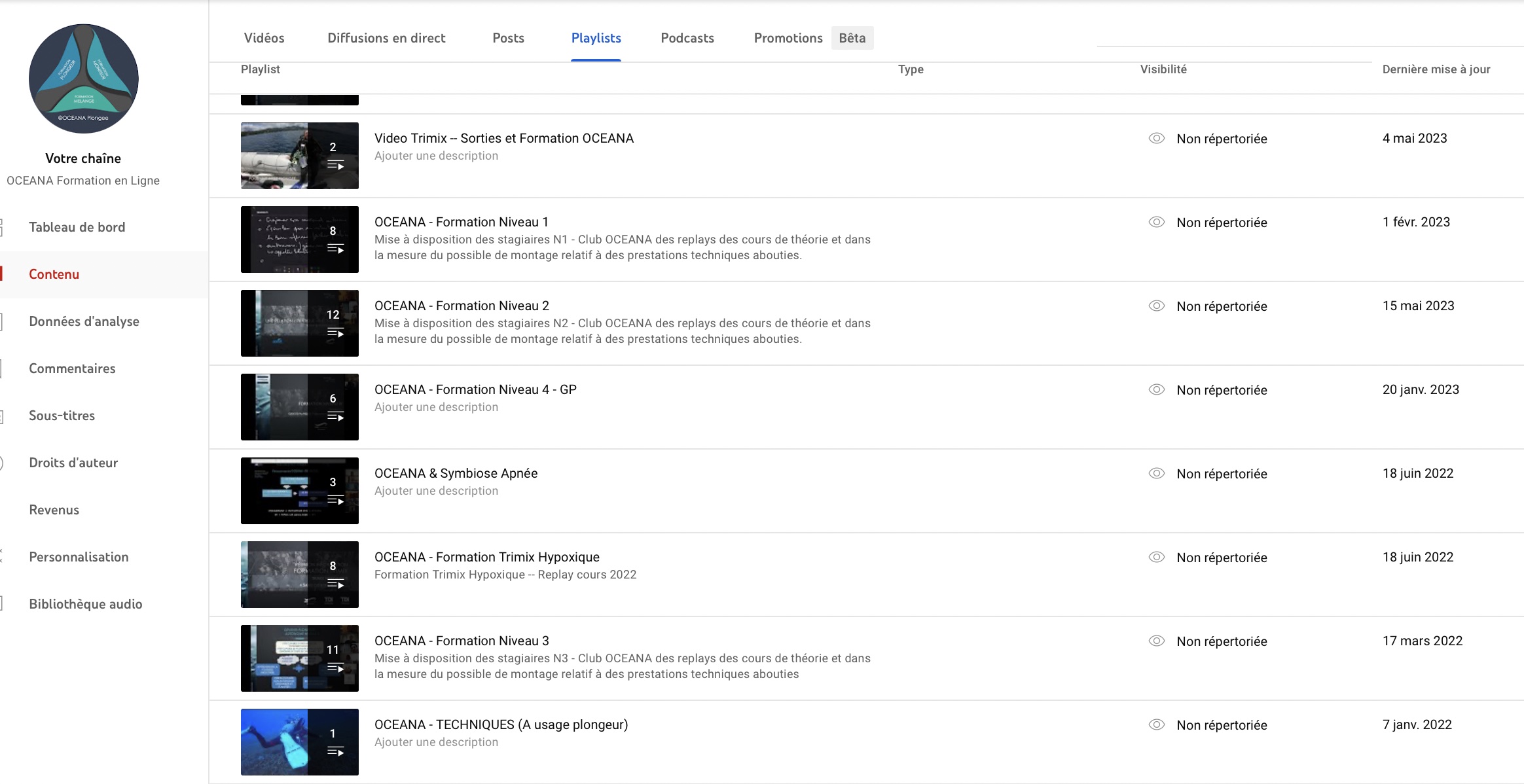Click title OCEANA & Symbiose Apnée

point(456,473)
